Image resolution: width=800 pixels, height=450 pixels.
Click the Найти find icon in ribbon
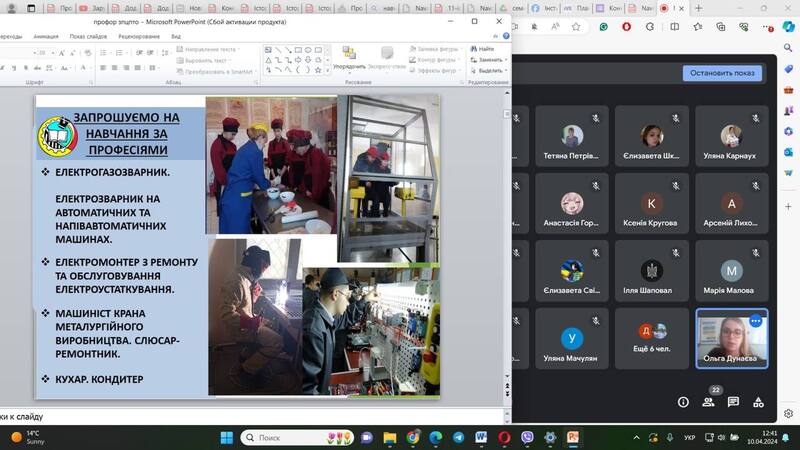coord(474,49)
